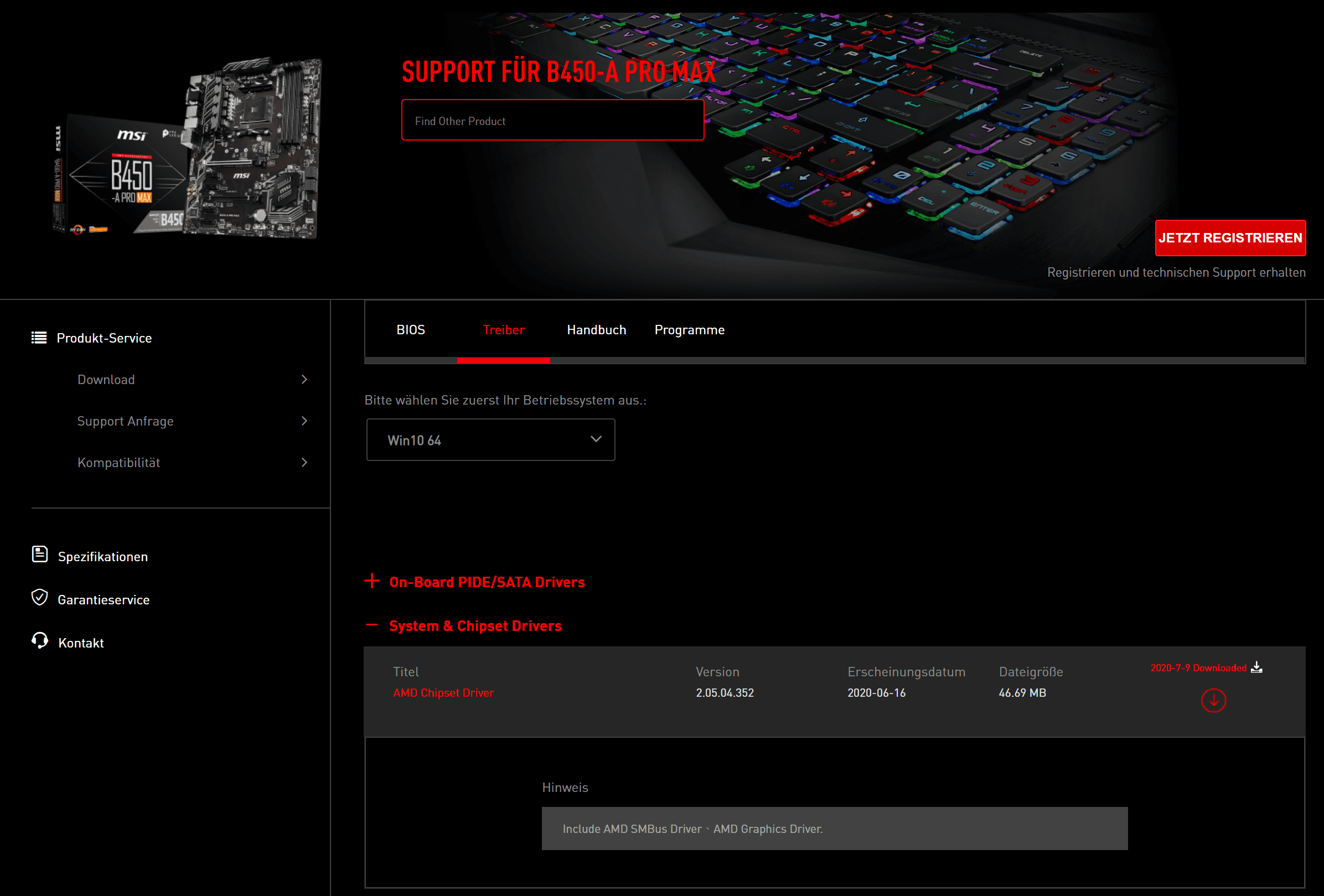The image size is (1324, 896).
Task: Click the Garantieservice shield icon
Action: click(x=39, y=598)
